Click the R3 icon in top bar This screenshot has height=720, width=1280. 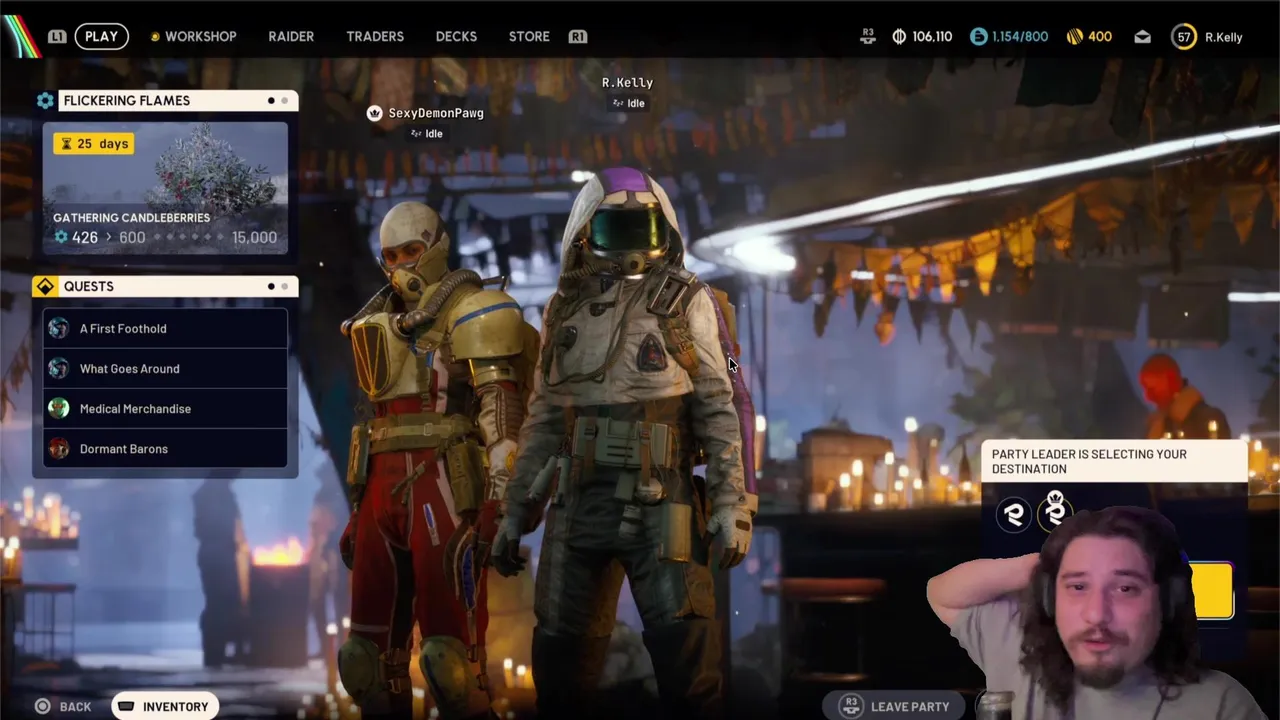[x=868, y=36]
